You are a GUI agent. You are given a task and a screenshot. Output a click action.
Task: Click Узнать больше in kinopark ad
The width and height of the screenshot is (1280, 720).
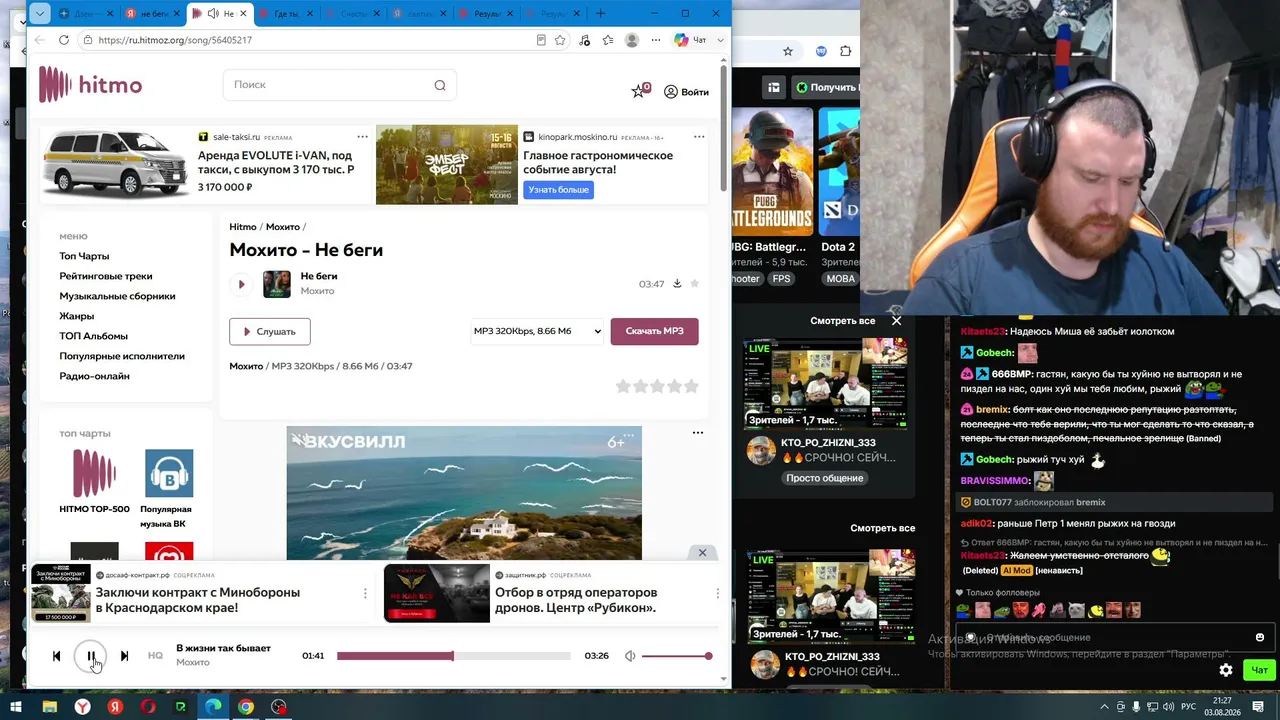tap(558, 190)
